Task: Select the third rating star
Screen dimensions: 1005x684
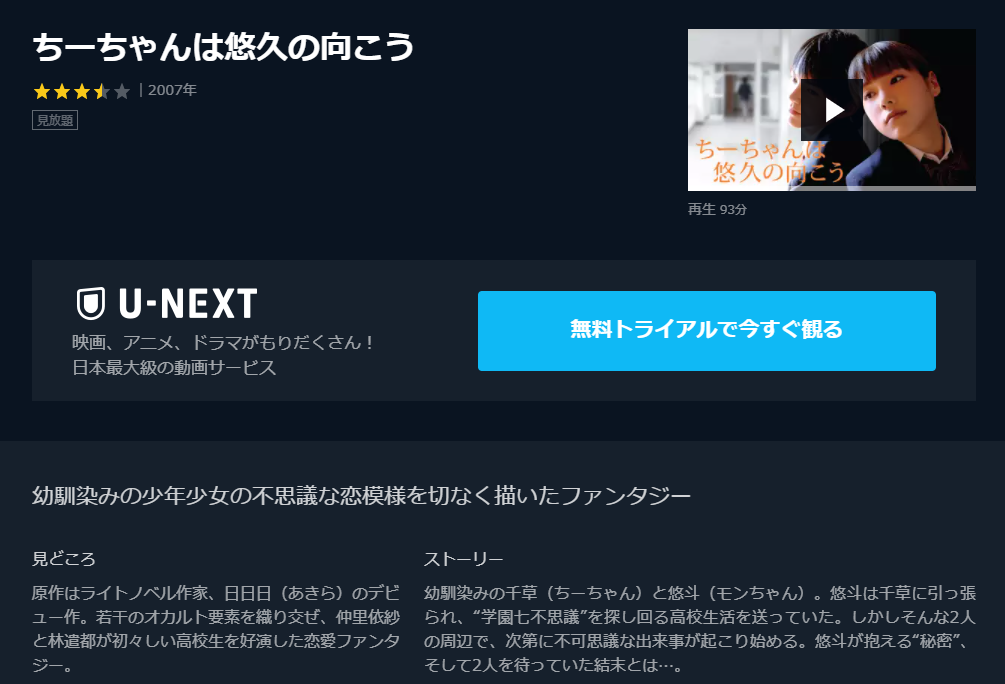Action: (x=81, y=91)
